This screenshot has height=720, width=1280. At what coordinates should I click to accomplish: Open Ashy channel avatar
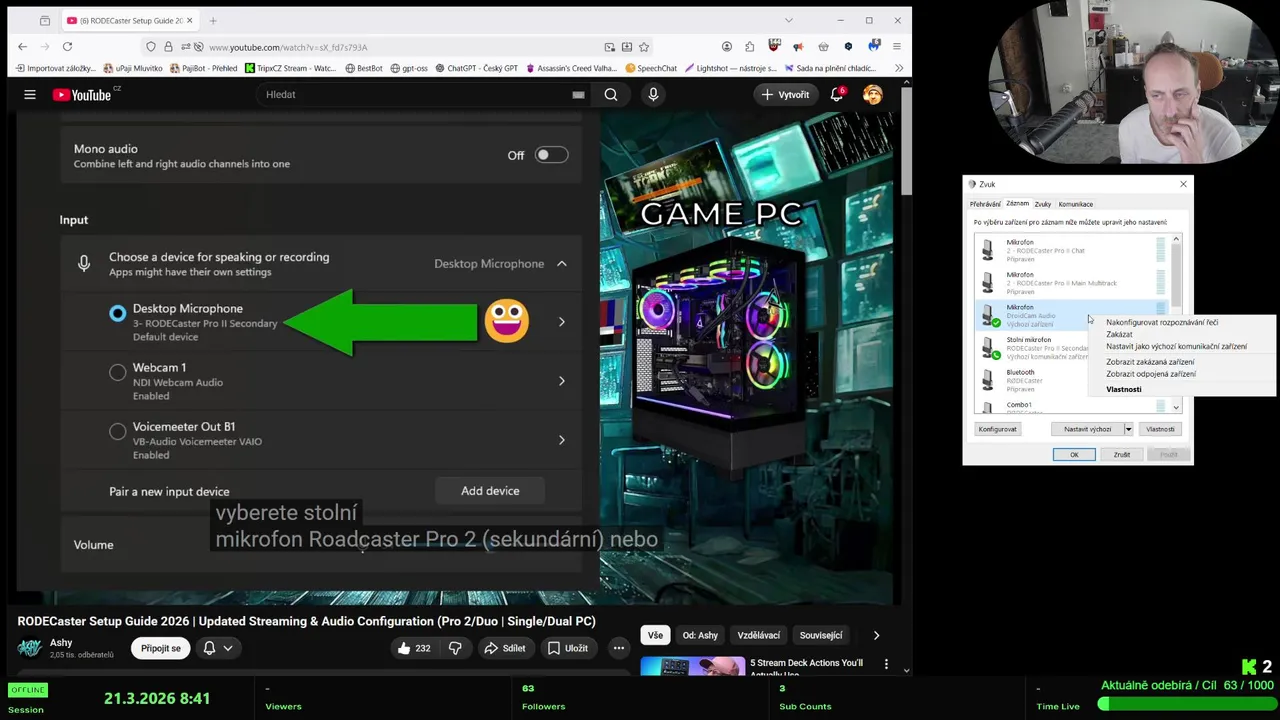[x=30, y=648]
